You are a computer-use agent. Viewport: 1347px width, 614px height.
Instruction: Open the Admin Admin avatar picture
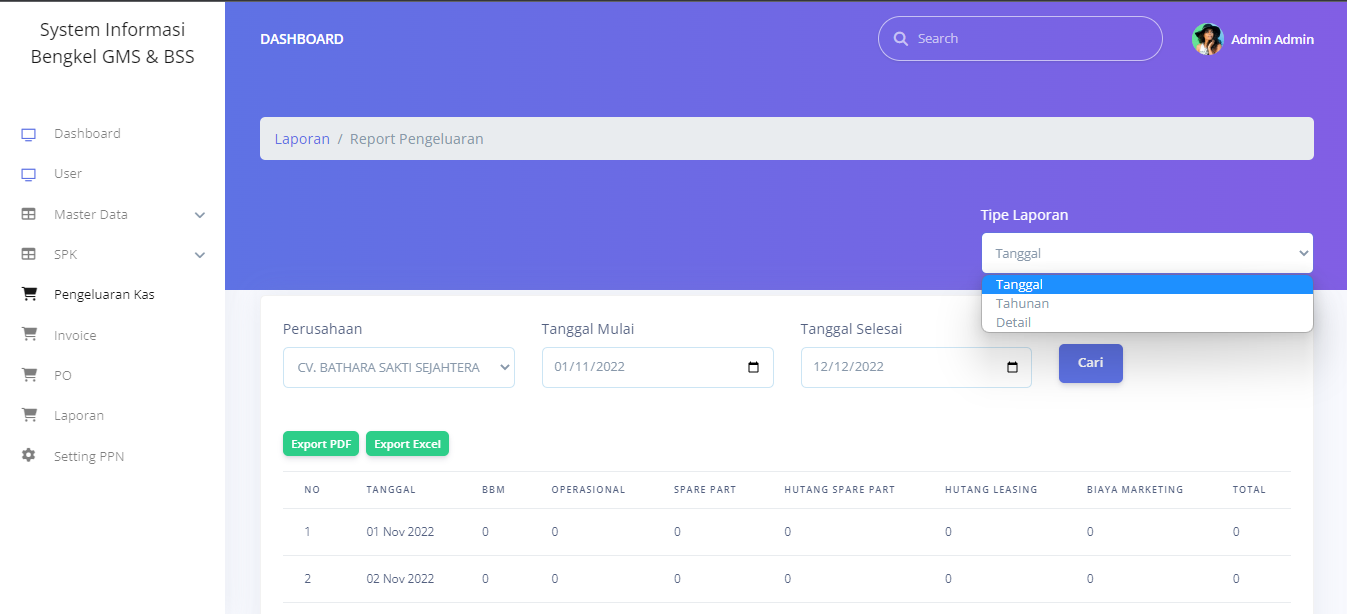pos(1208,39)
